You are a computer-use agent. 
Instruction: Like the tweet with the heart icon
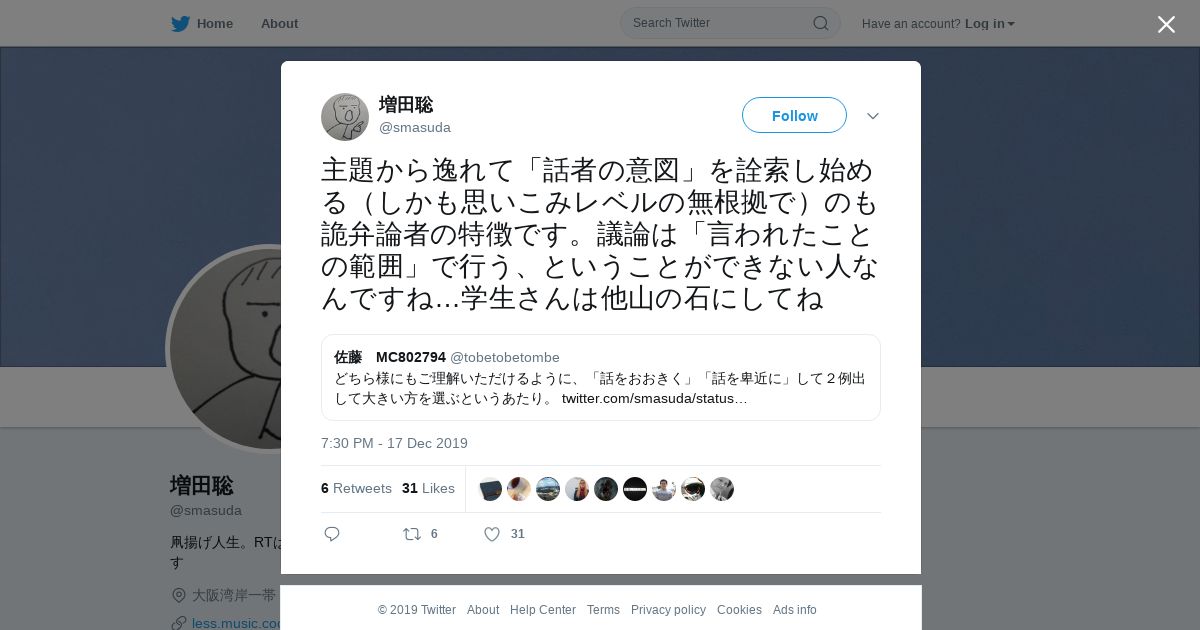[492, 534]
